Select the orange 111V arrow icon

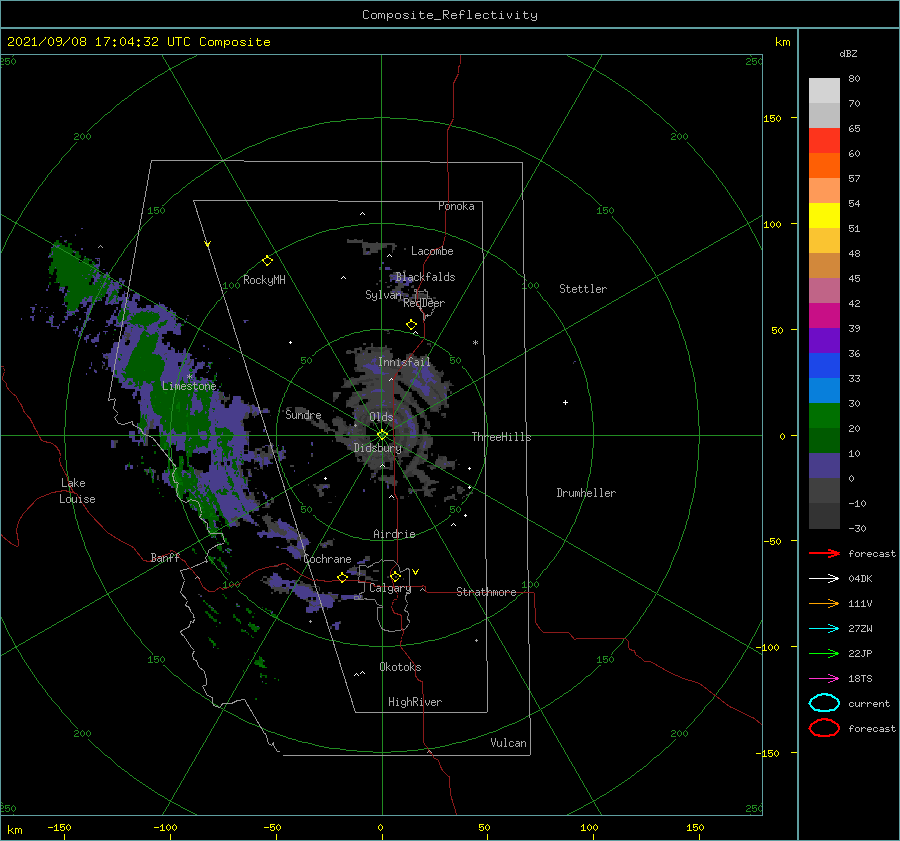point(824,603)
